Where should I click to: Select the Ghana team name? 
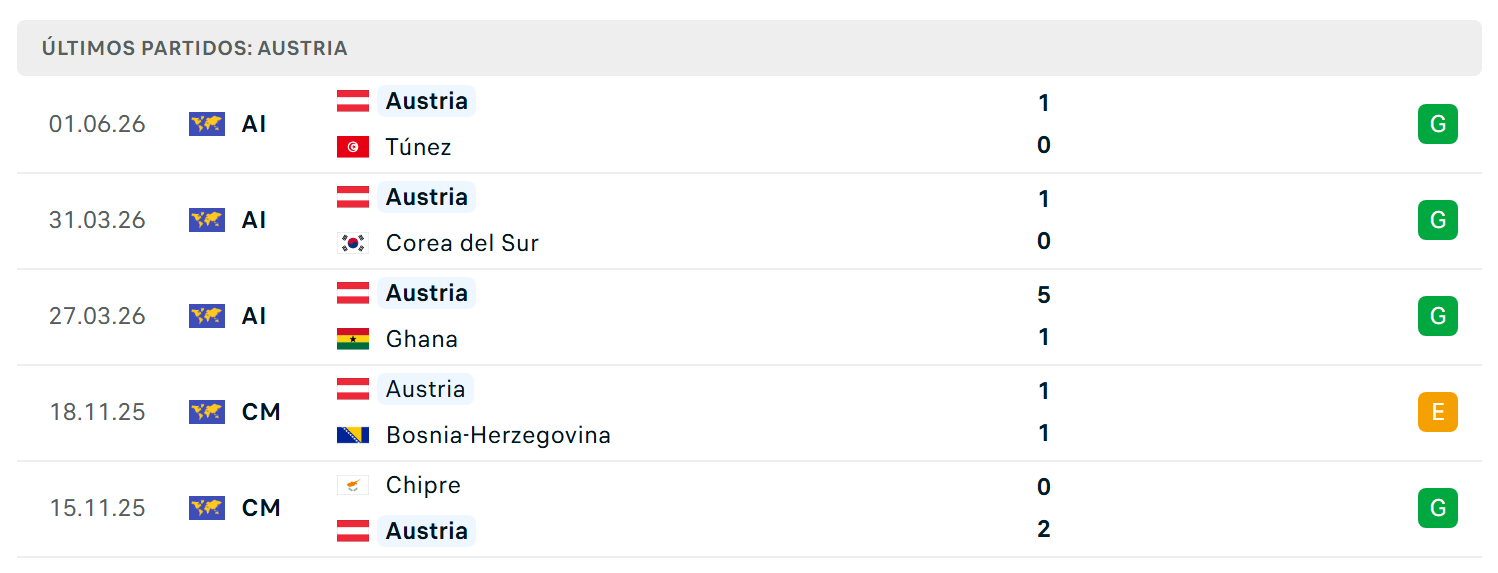pyautogui.click(x=422, y=339)
